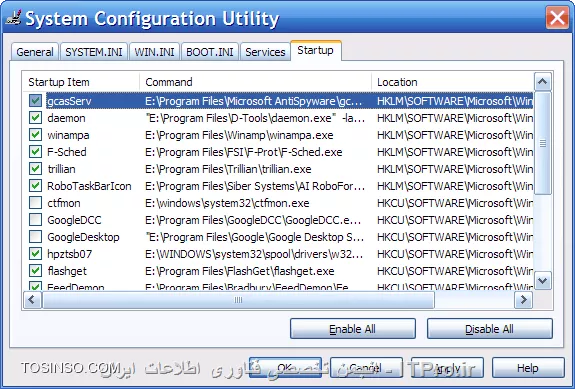This screenshot has width=575, height=389.
Task: Go to the Services tab
Action: 265,52
